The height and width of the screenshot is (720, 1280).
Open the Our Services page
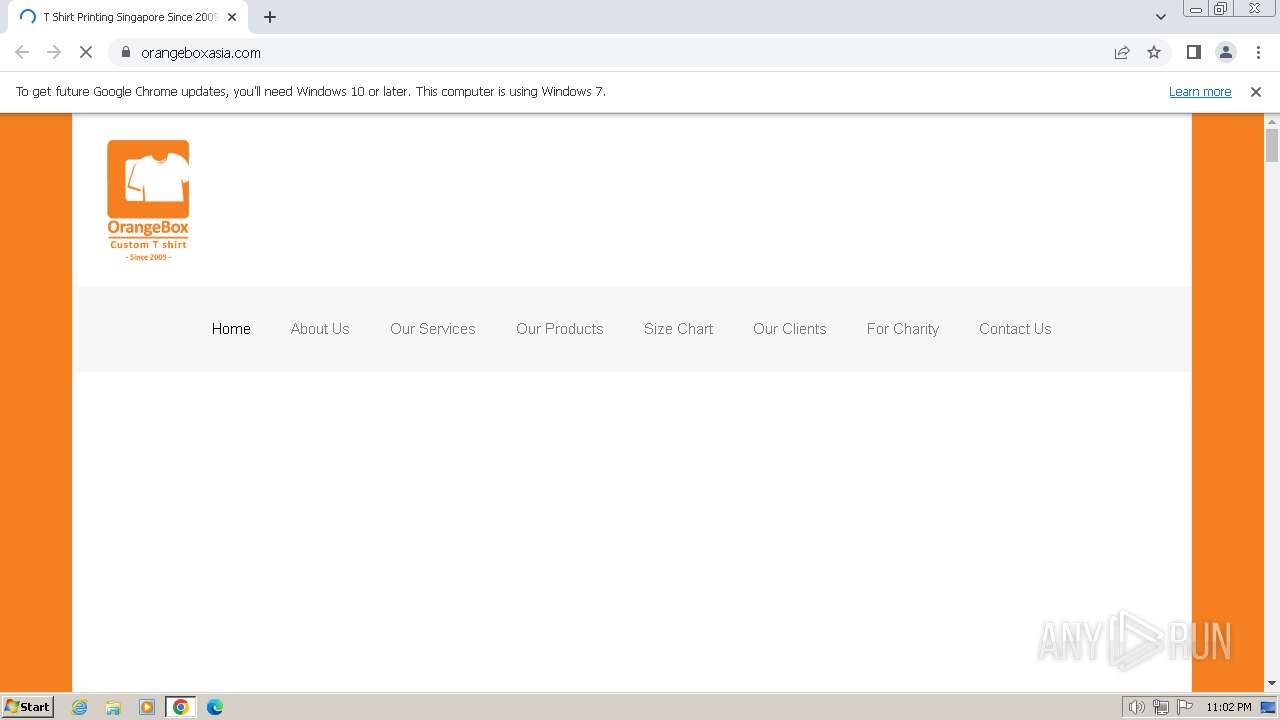click(433, 329)
